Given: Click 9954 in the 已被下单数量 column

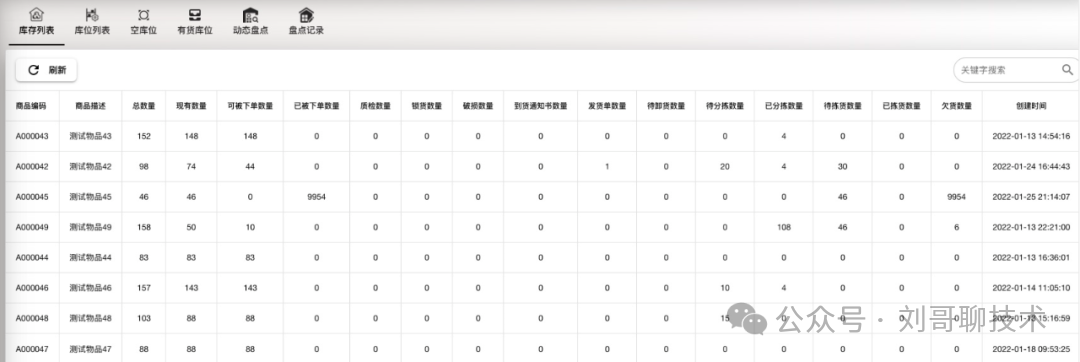Looking at the screenshot, I should 316,197.
